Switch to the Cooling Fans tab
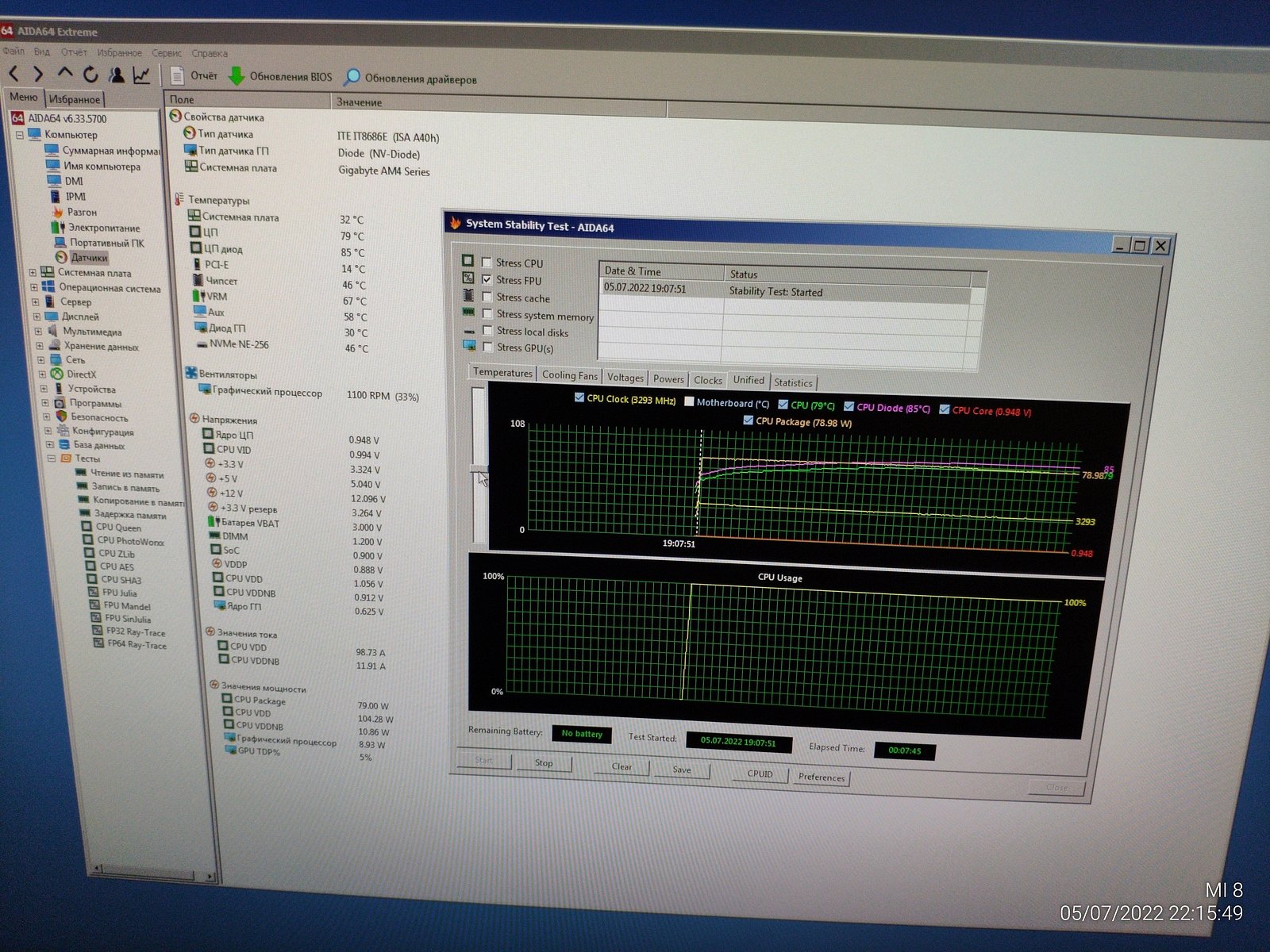 pos(570,375)
